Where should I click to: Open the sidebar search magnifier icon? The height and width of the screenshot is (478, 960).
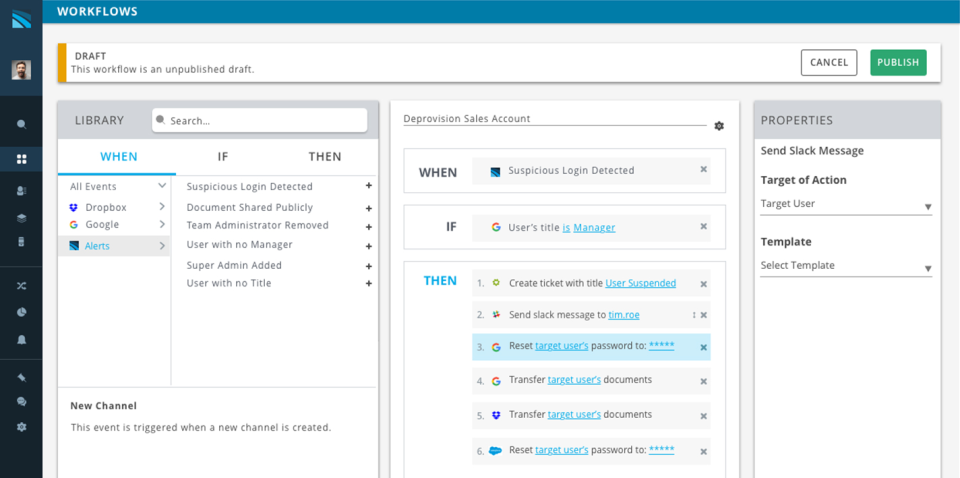pos(21,125)
